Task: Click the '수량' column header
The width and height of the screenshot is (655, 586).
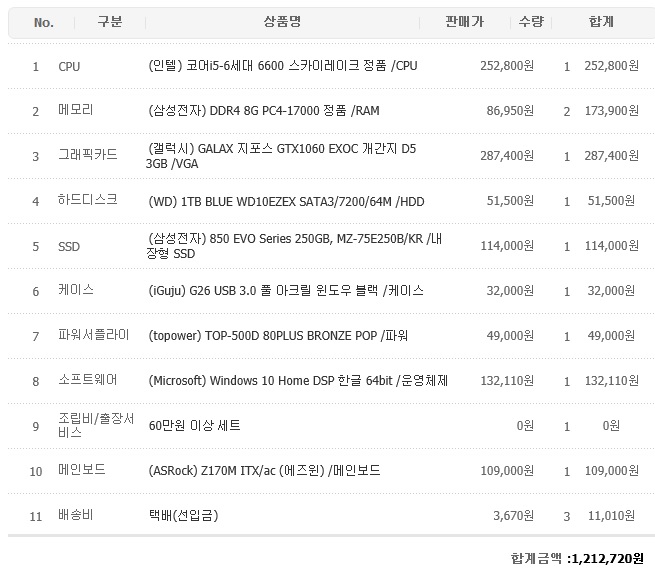Action: pos(531,22)
